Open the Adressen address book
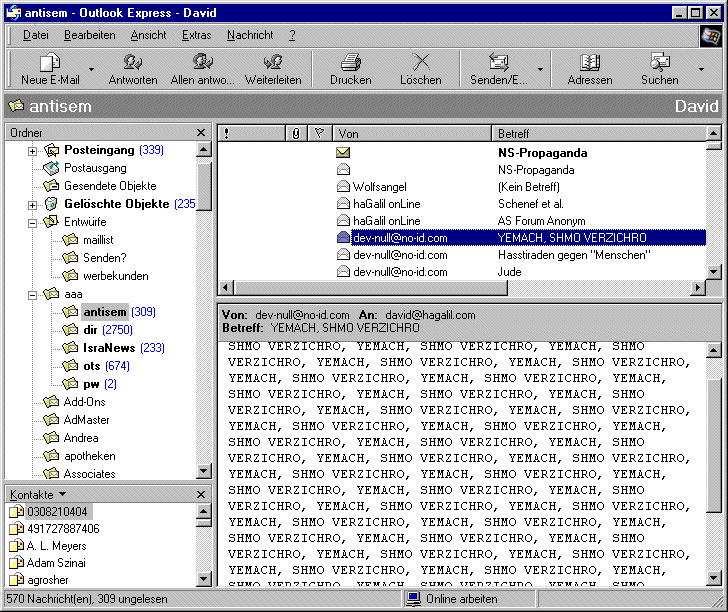This screenshot has width=728, height=612. click(589, 63)
